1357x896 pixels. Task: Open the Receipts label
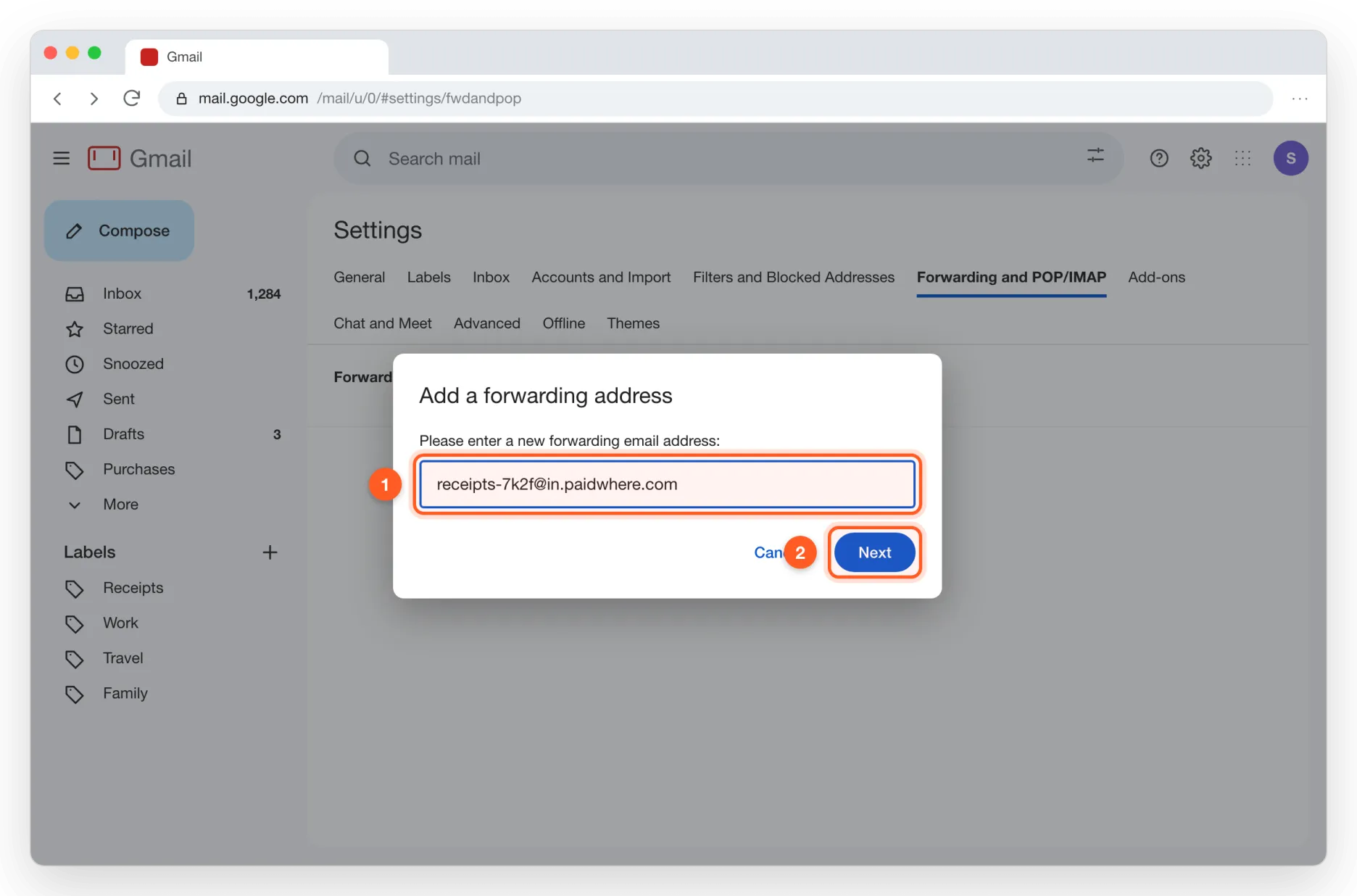coord(133,588)
